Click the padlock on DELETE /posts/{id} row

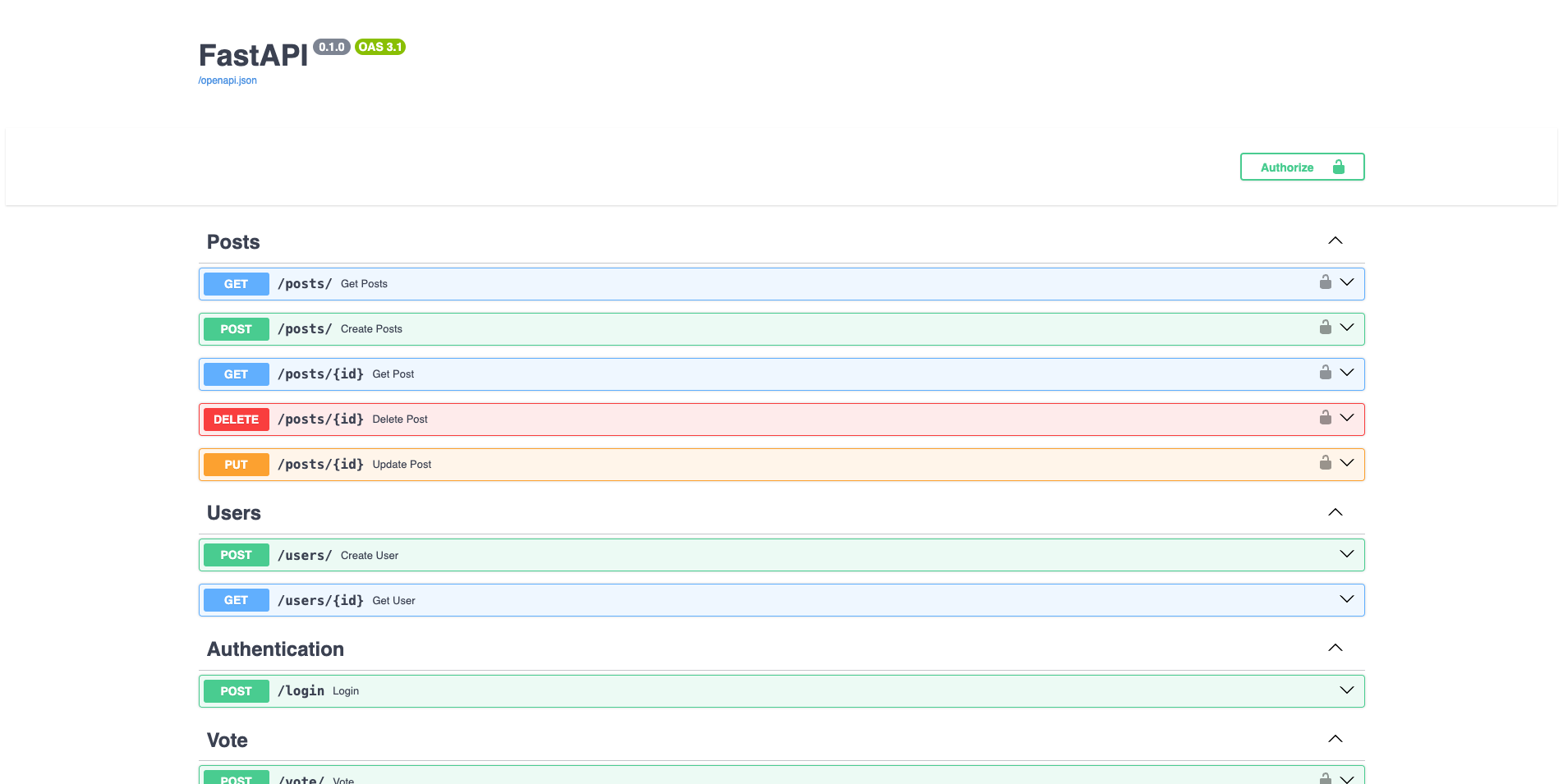[x=1325, y=418]
